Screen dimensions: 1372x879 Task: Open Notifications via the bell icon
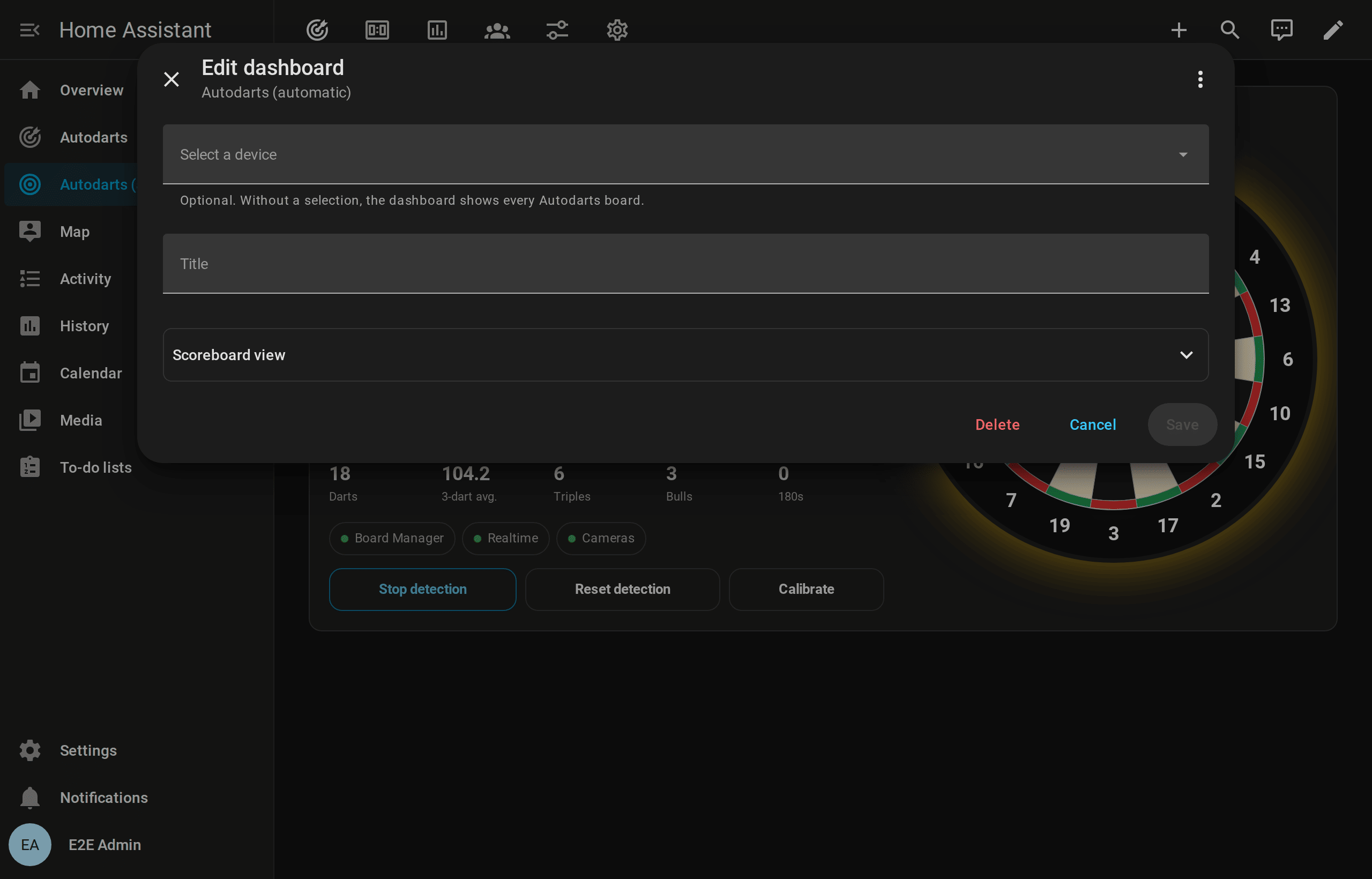29,798
